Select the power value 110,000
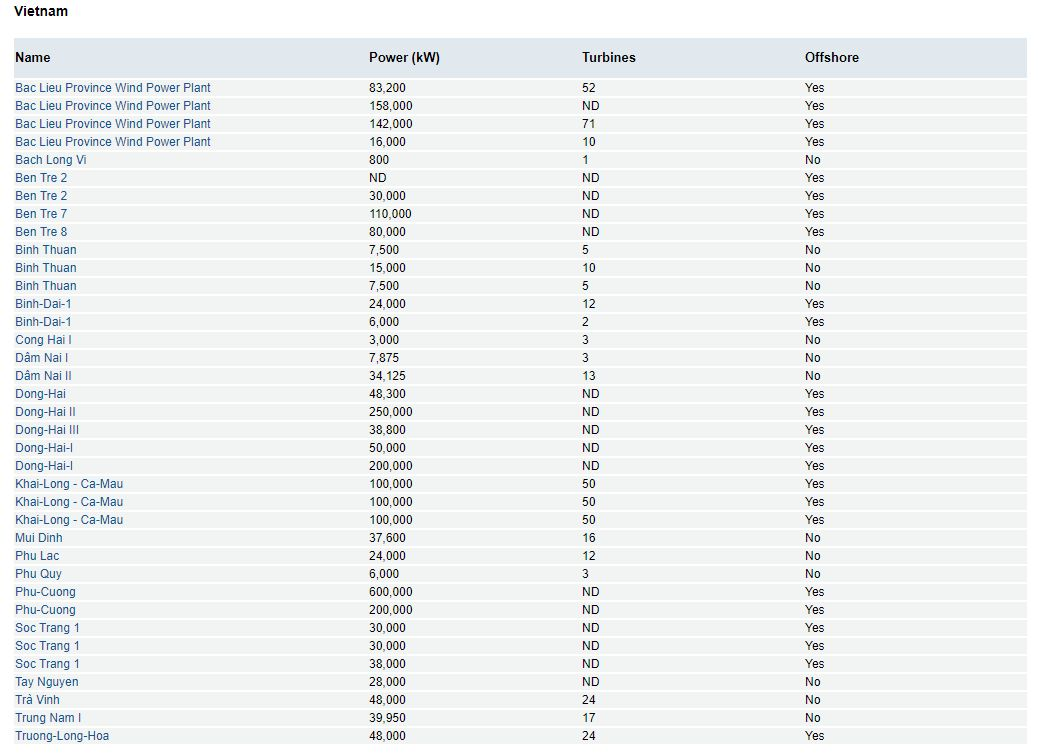The height and width of the screenshot is (753, 1038). pos(390,213)
